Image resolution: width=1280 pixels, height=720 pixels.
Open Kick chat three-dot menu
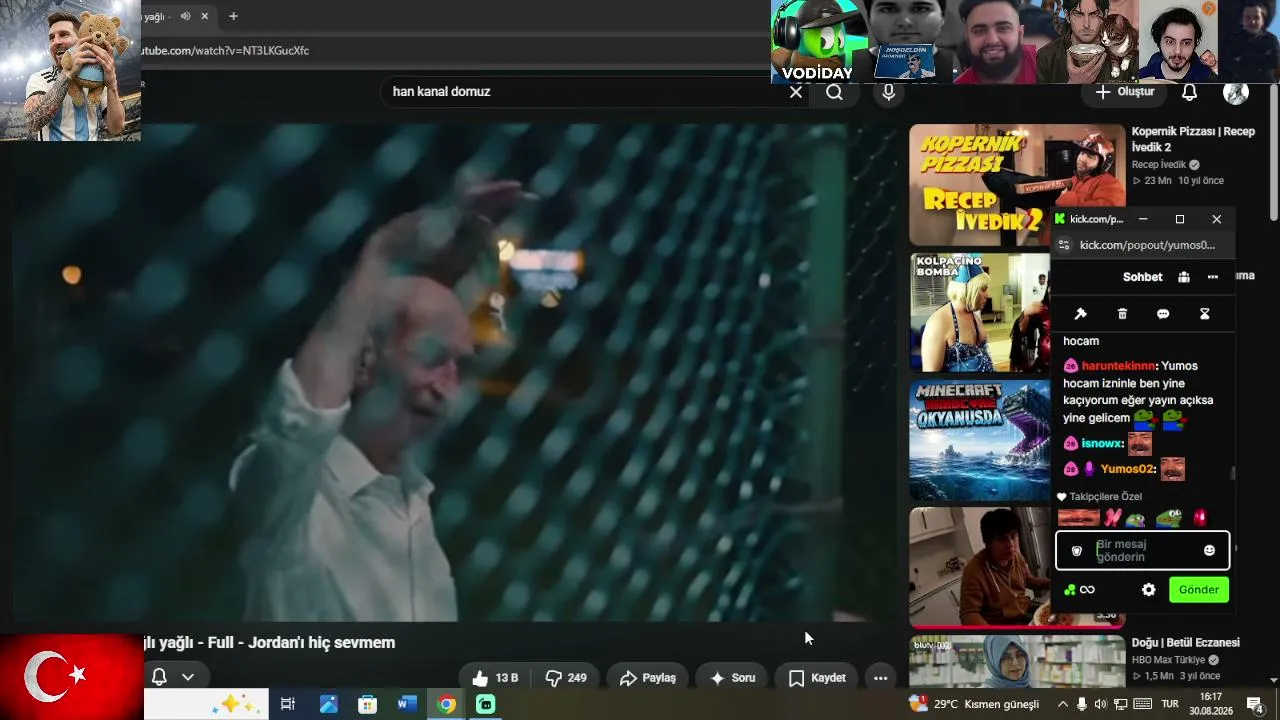pos(1213,277)
